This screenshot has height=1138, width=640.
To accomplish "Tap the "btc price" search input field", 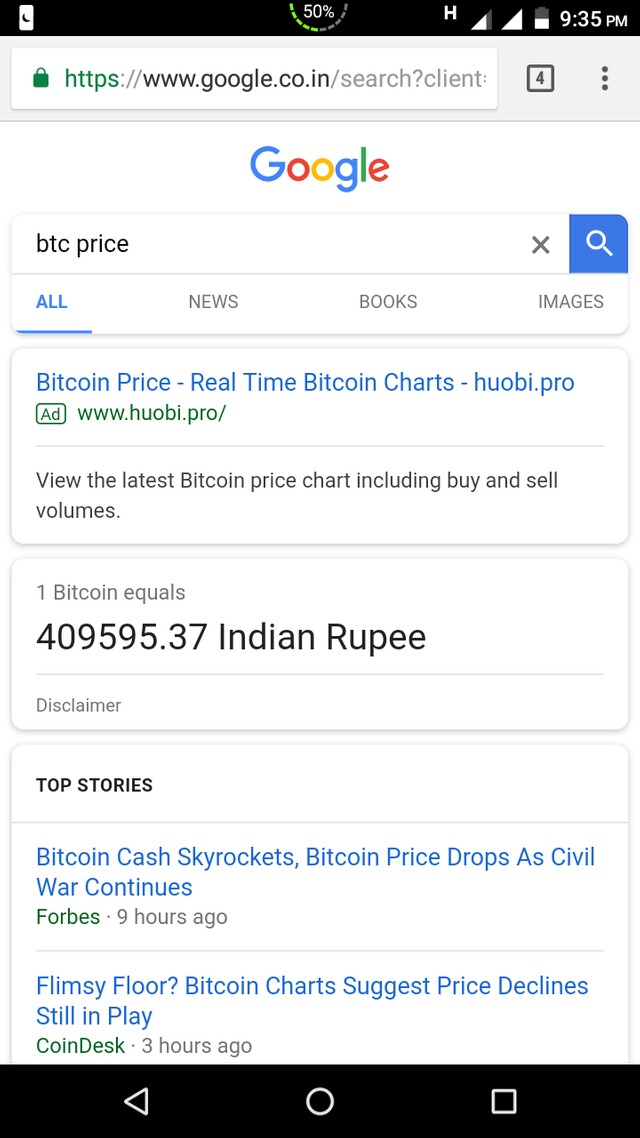I will 270,244.
